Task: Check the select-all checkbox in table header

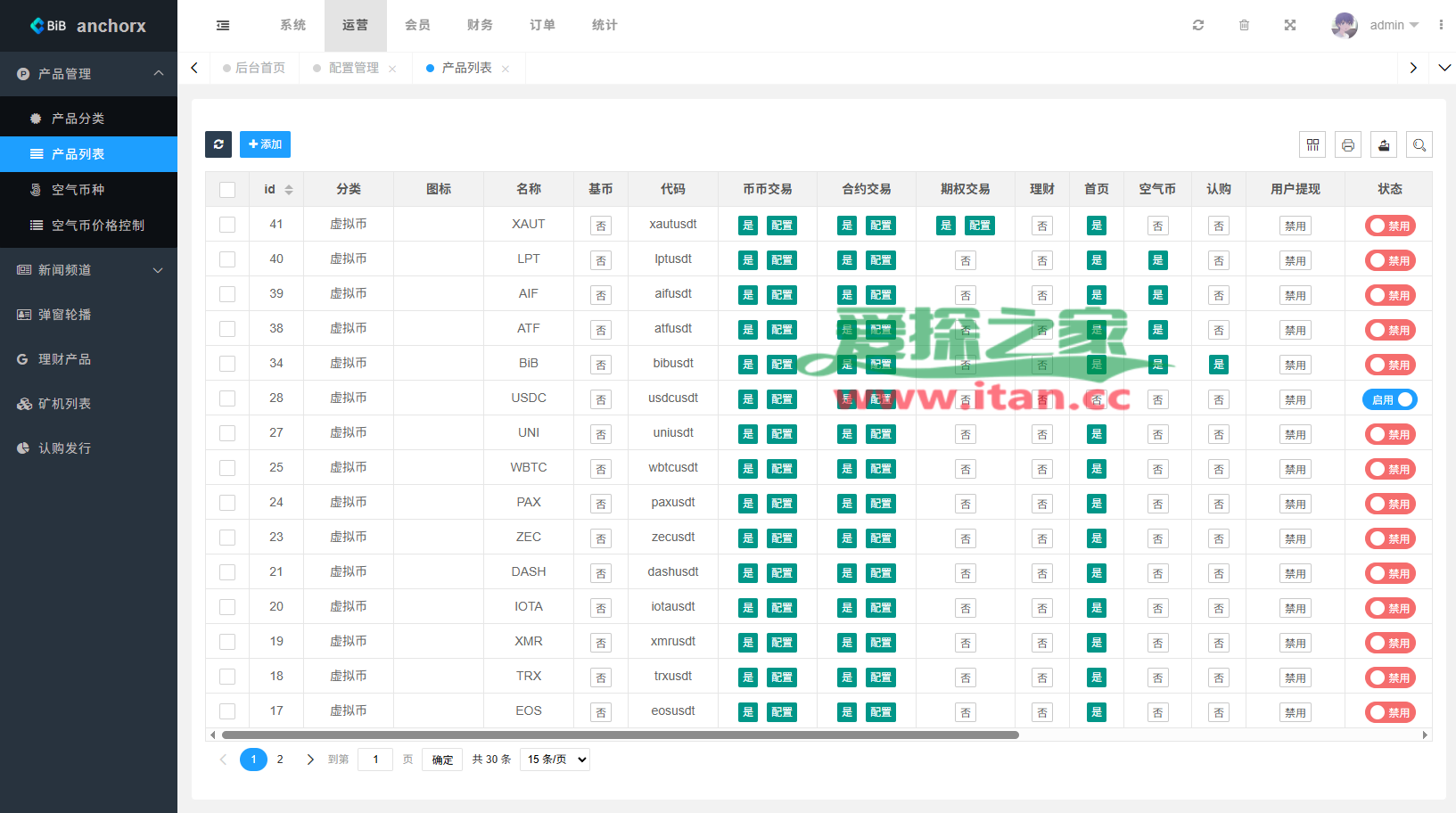Action: (x=227, y=189)
